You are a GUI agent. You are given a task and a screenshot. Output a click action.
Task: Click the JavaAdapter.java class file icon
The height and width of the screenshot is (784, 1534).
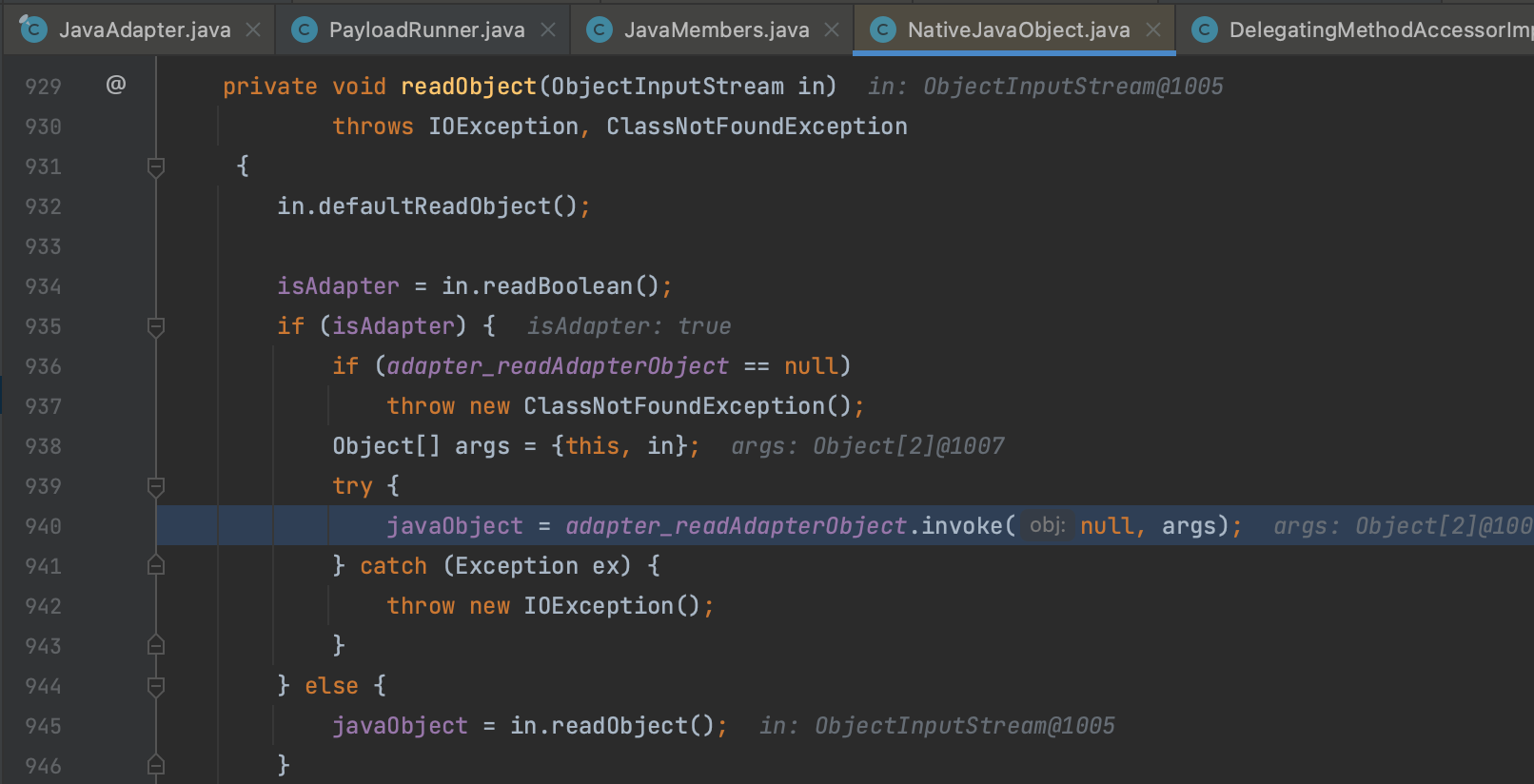coord(33,29)
